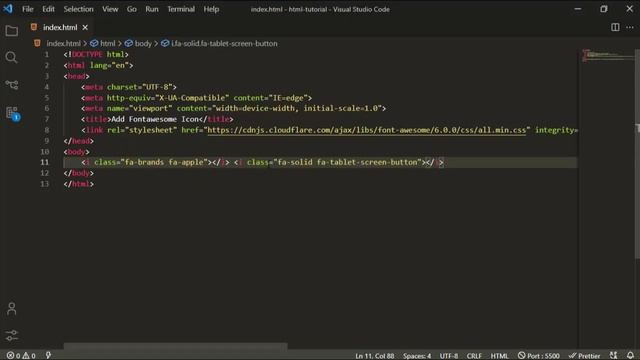The image size is (640, 360).
Task: Click line number 8 in gutter
Action: tap(47, 130)
